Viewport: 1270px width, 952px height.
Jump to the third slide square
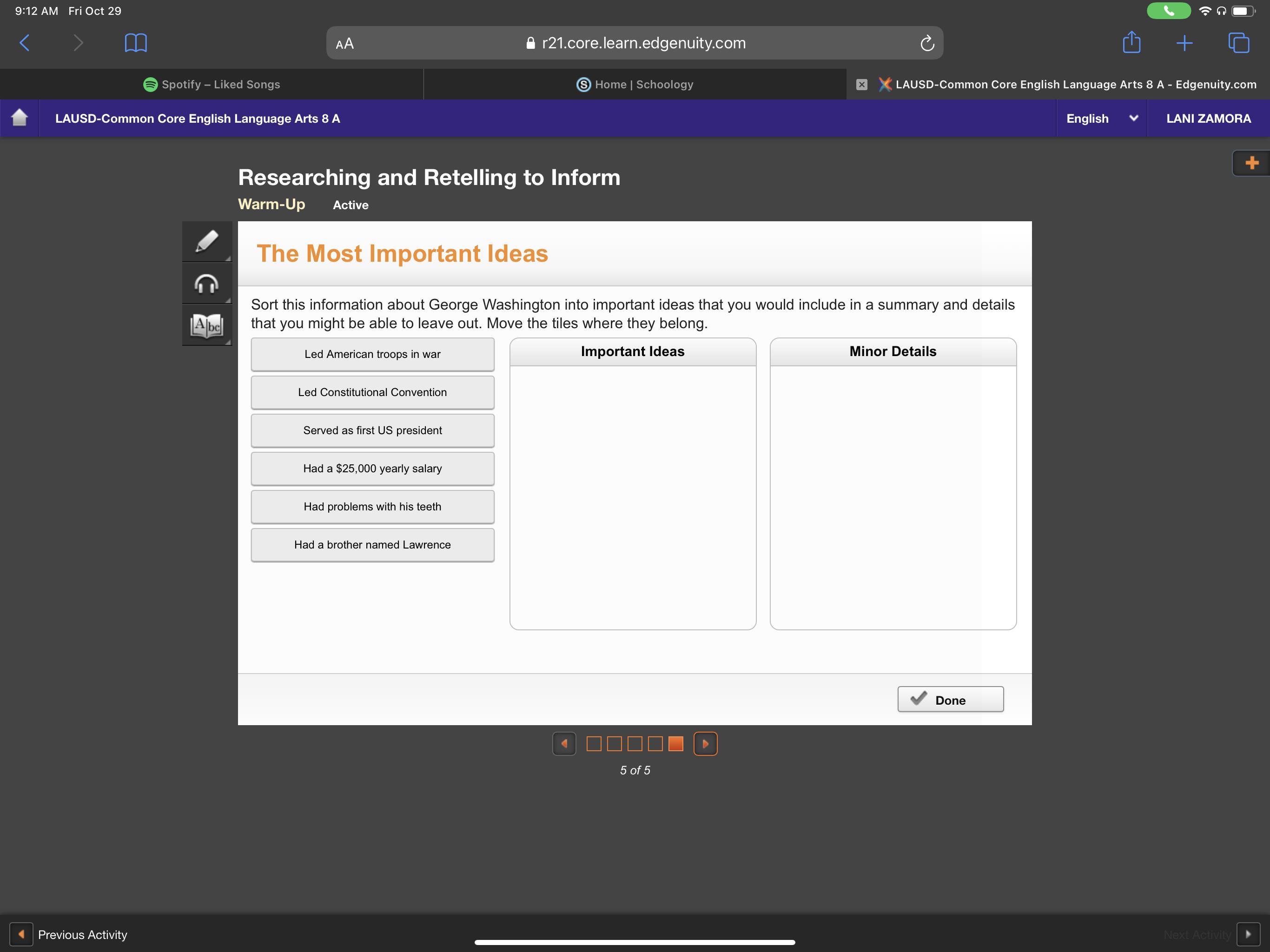pyautogui.click(x=635, y=744)
